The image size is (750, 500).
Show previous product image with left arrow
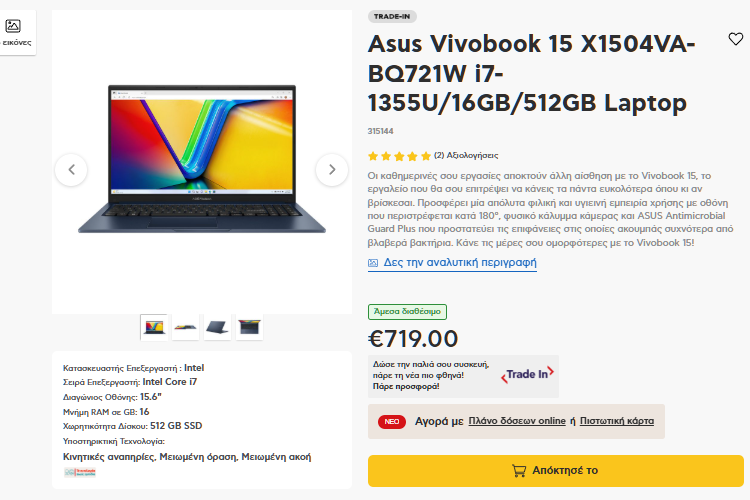click(71, 169)
